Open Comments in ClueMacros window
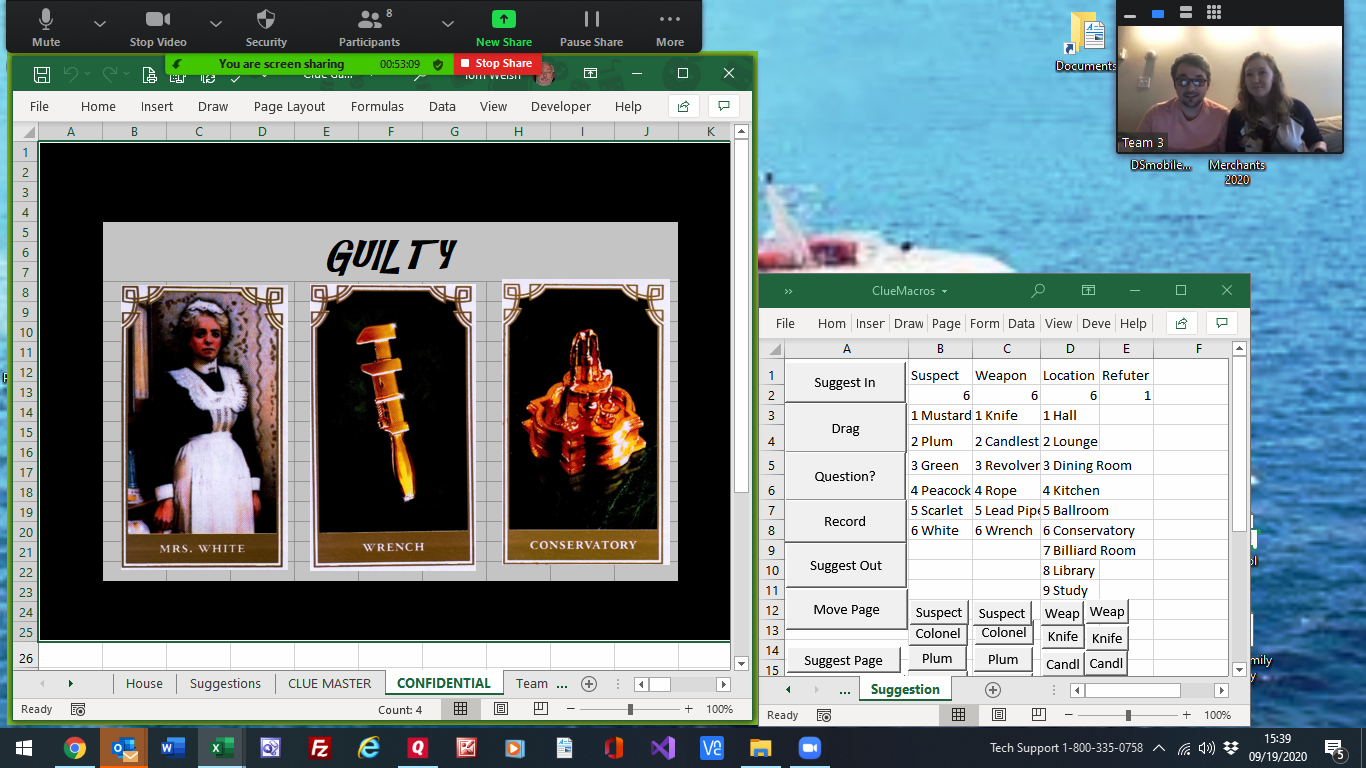1366x768 pixels. click(x=1221, y=323)
